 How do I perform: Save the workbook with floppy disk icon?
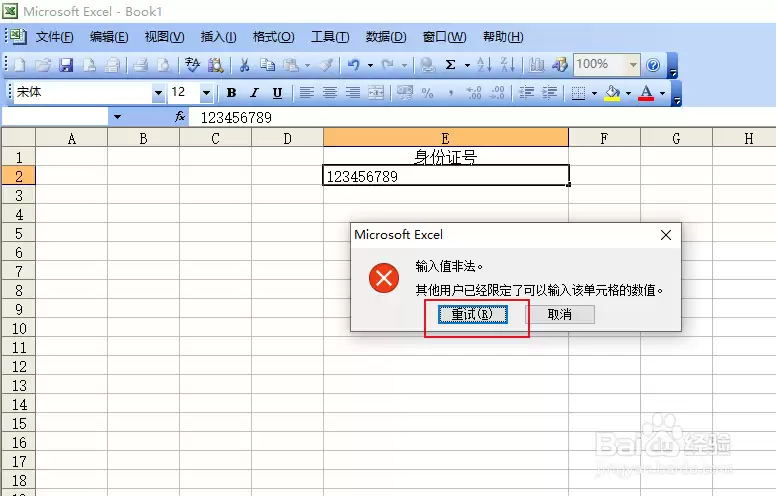pos(66,65)
